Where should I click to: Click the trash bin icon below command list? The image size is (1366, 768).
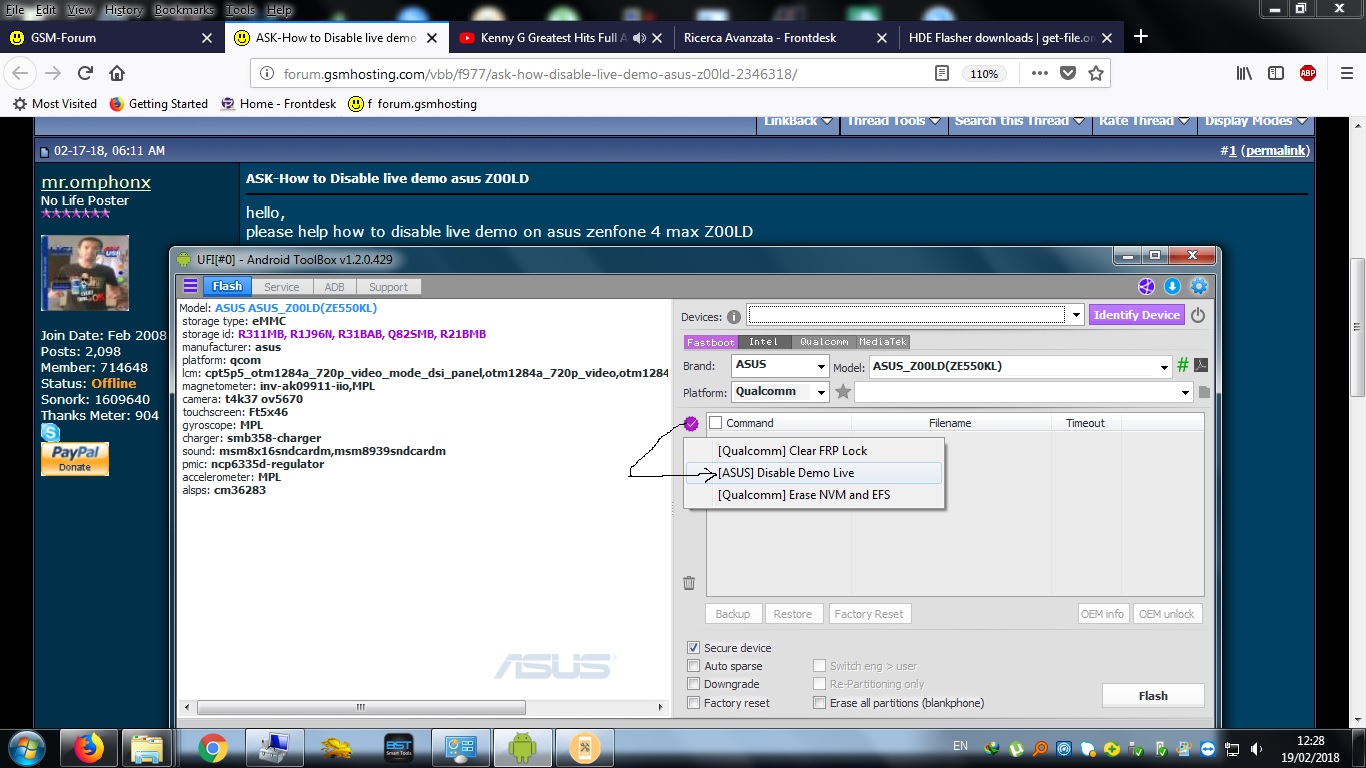coord(689,583)
